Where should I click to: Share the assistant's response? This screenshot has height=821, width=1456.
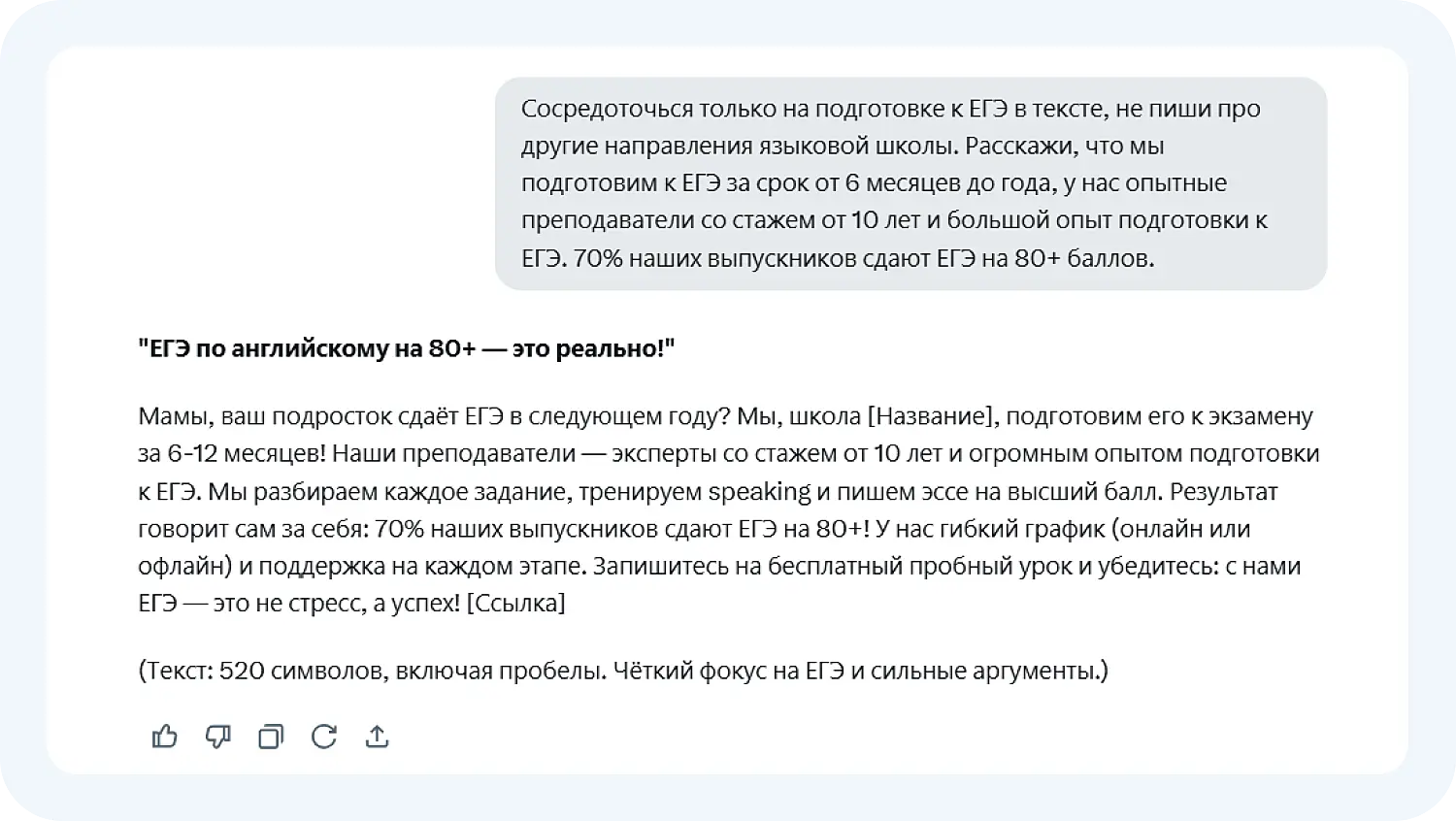tap(378, 737)
